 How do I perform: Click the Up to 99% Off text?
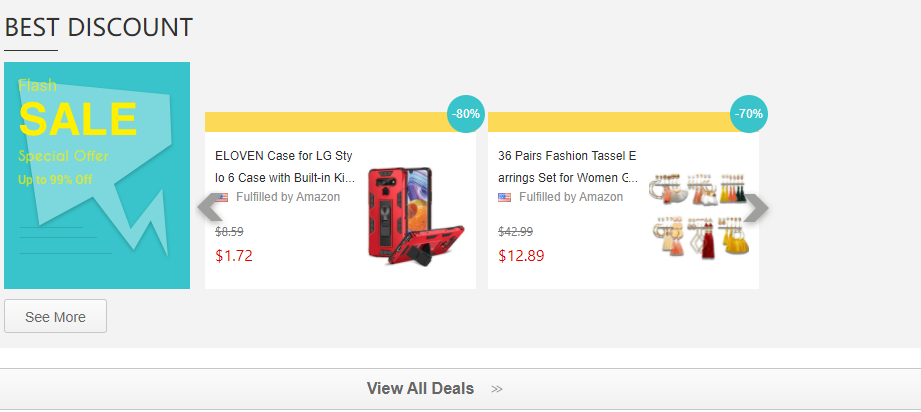click(55, 180)
